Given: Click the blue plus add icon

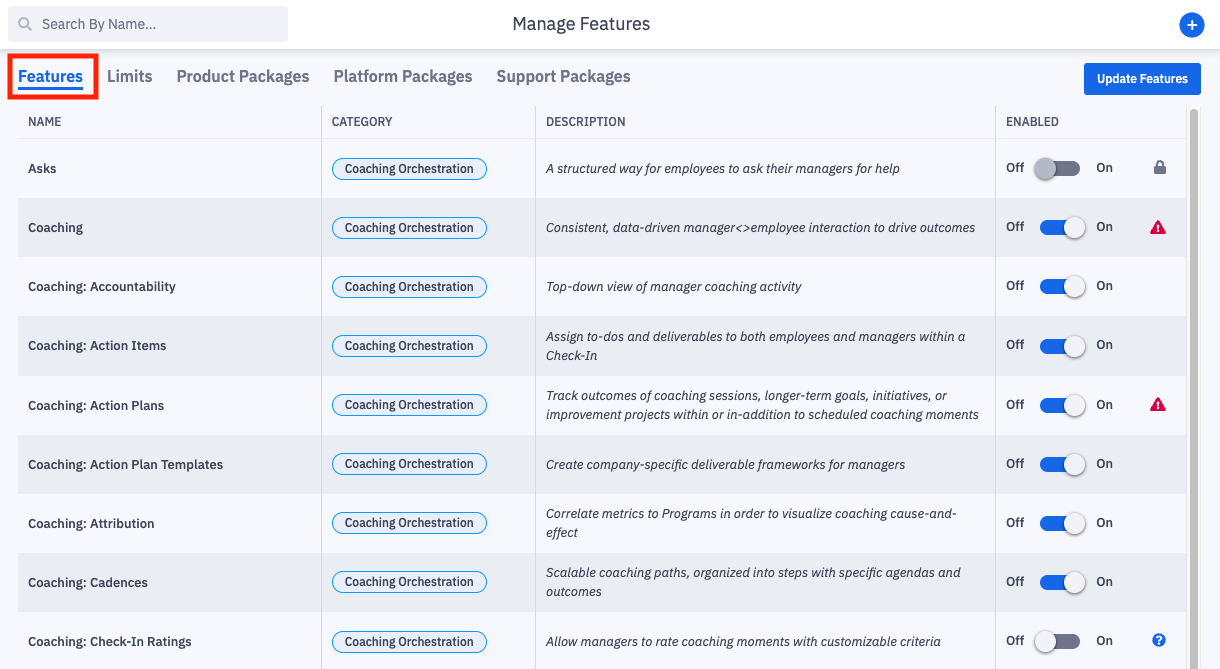Looking at the screenshot, I should tap(1191, 25).
